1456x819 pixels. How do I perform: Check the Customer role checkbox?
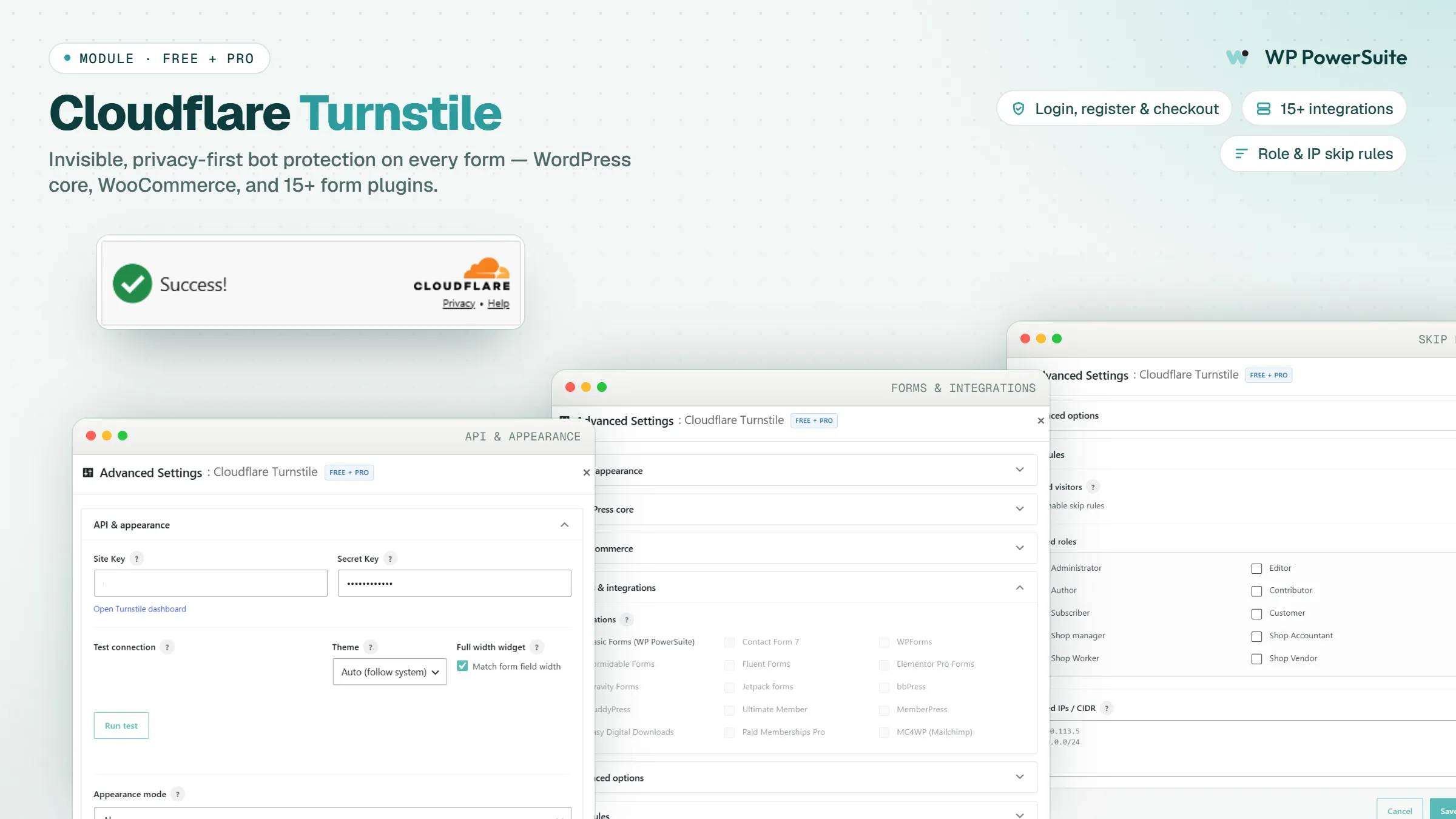pos(1256,614)
